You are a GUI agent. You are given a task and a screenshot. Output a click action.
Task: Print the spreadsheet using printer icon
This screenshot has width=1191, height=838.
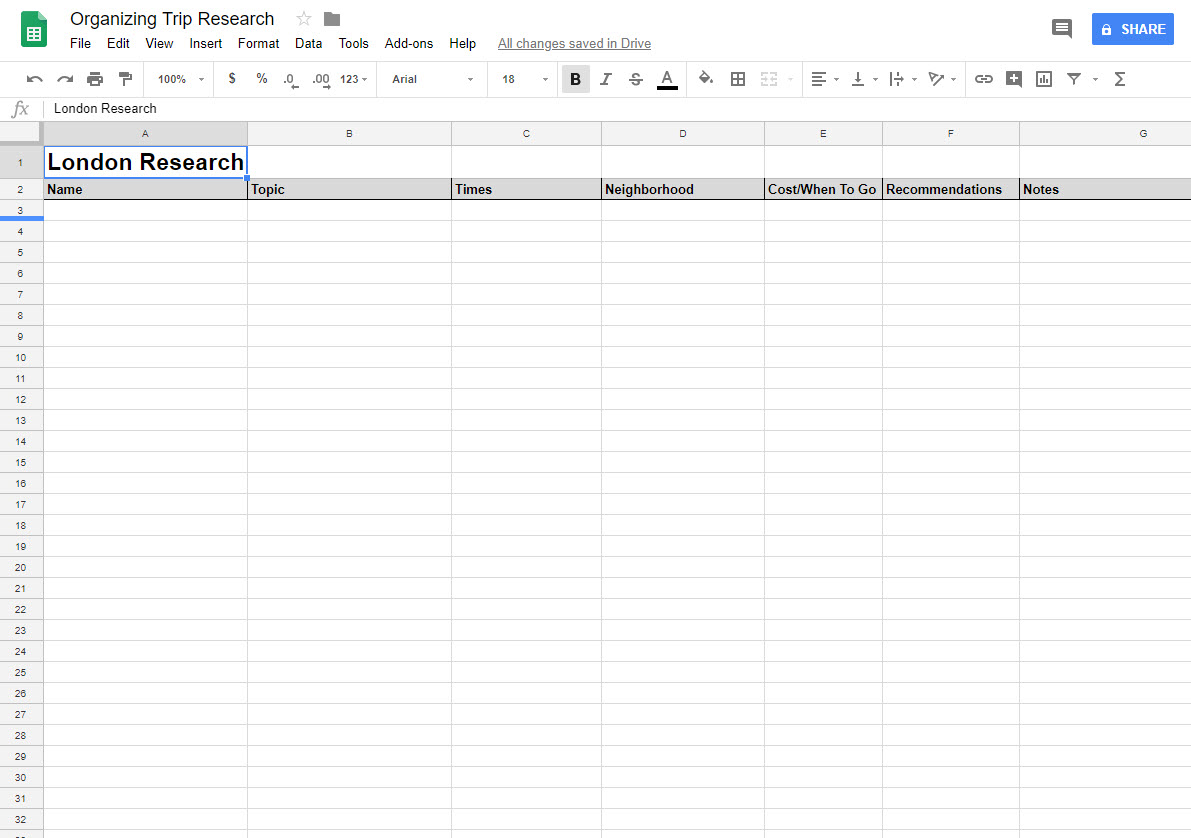[x=95, y=79]
